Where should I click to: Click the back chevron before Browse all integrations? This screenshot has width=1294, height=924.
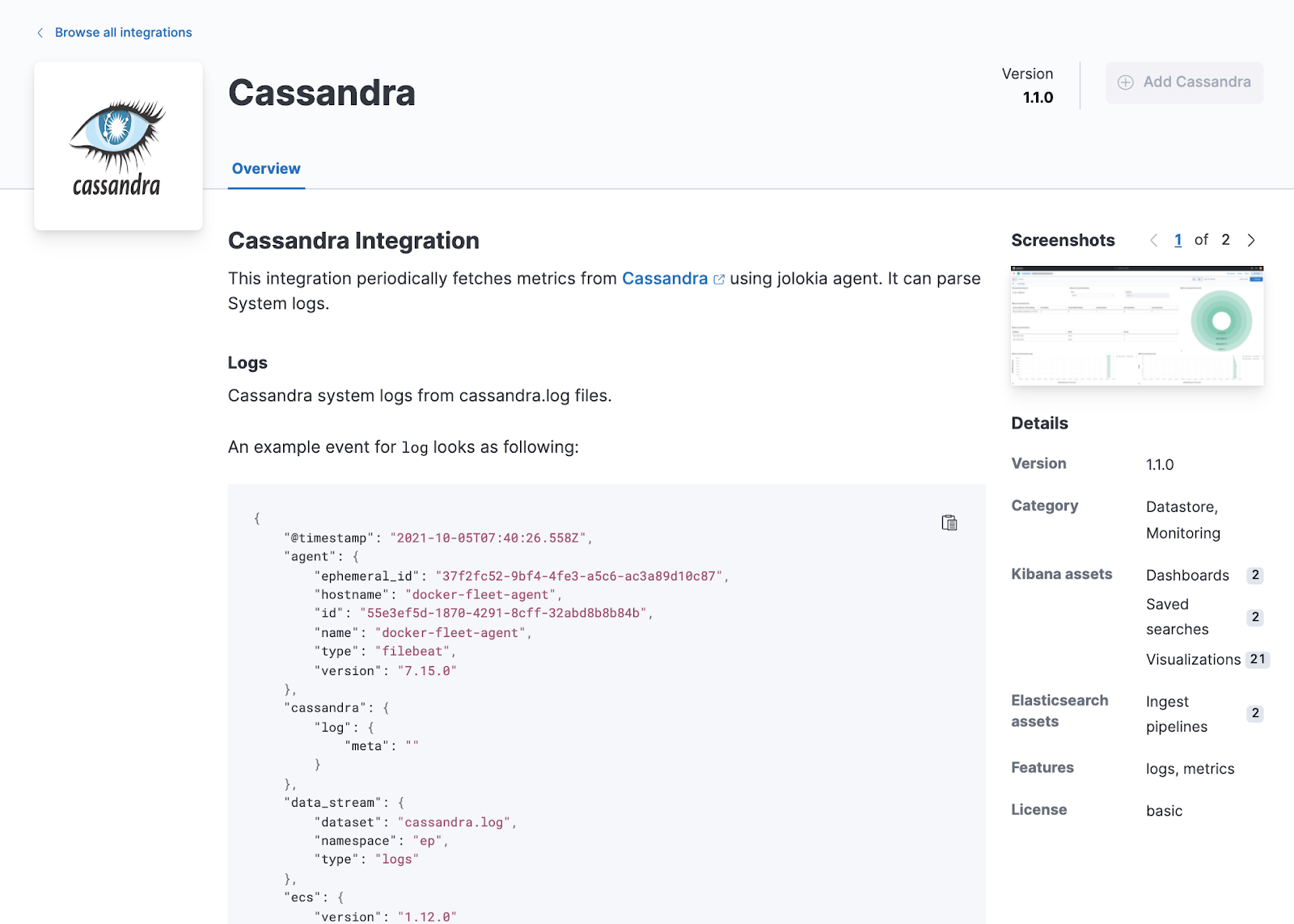39,32
